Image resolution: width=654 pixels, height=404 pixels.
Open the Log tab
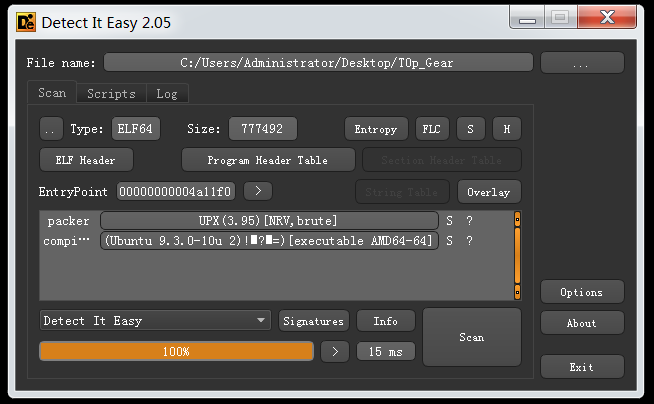[167, 93]
